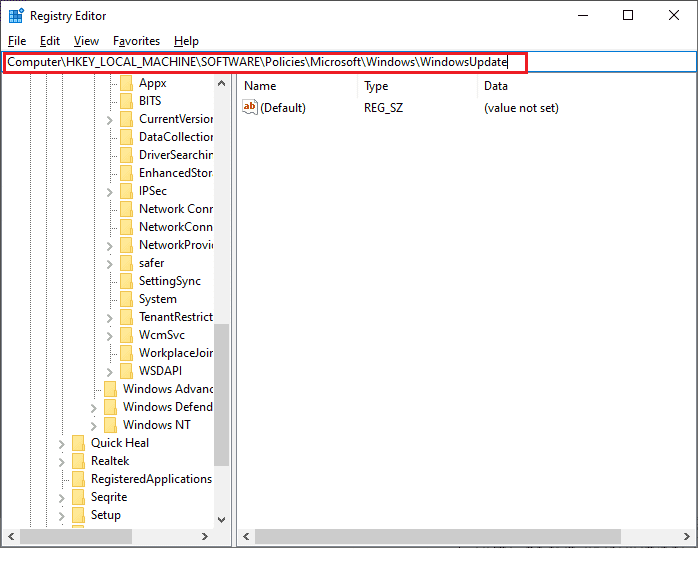Open the Help menu
Screen dimensions: 698x571
click(186, 41)
